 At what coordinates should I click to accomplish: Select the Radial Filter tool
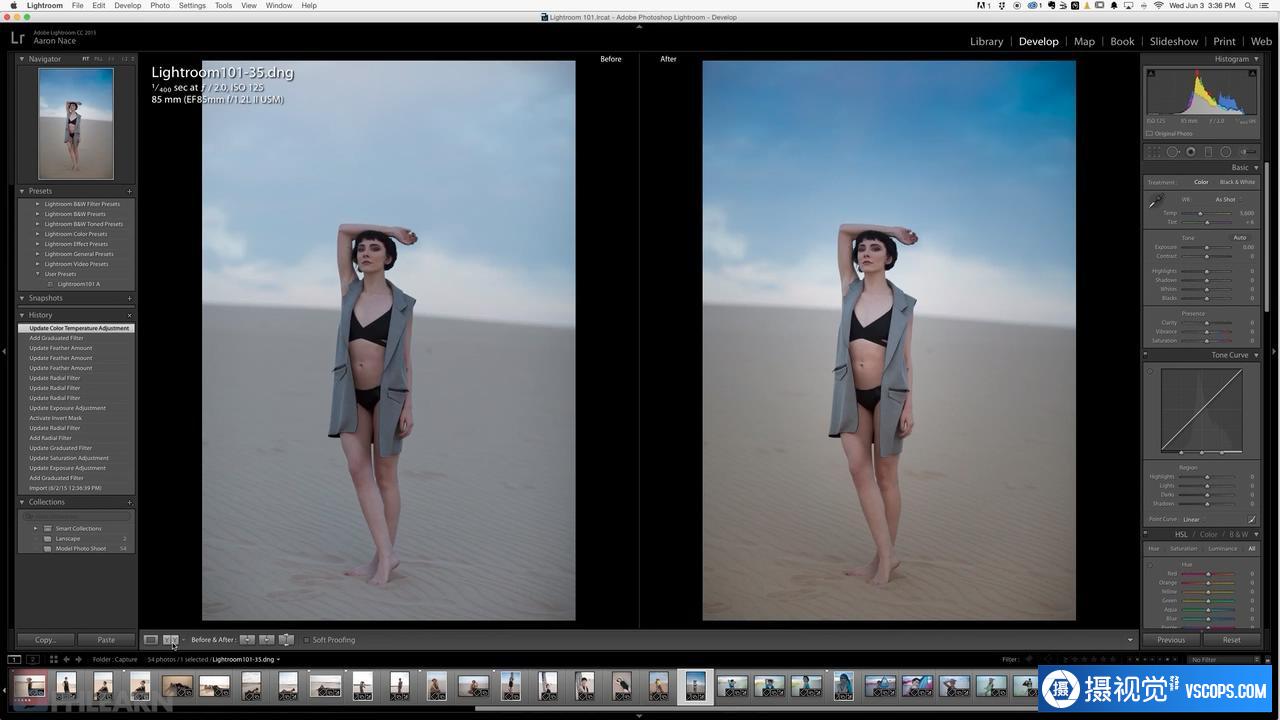coord(1225,152)
